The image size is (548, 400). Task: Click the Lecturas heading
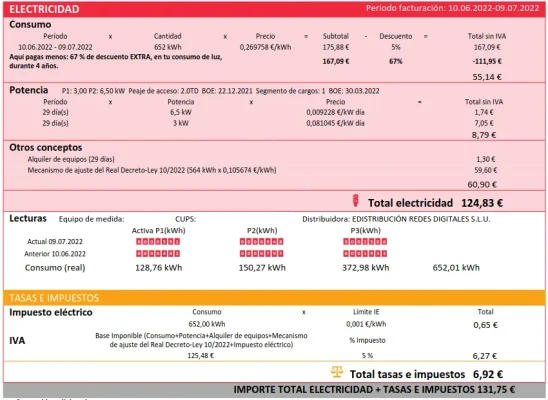coord(28,219)
